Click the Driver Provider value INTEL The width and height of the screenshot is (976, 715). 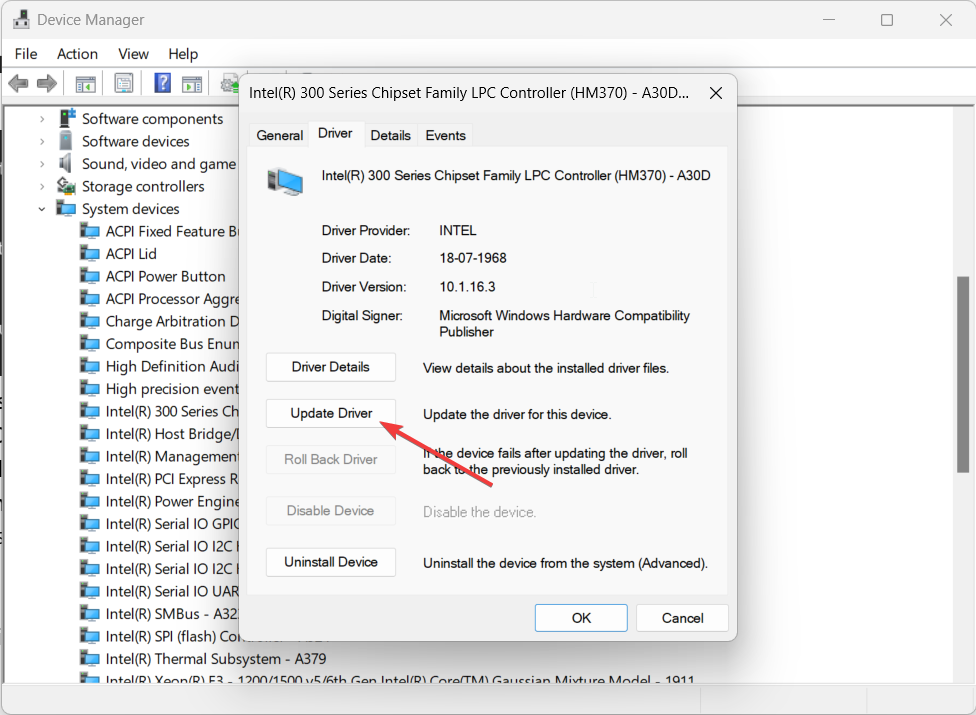coord(458,230)
